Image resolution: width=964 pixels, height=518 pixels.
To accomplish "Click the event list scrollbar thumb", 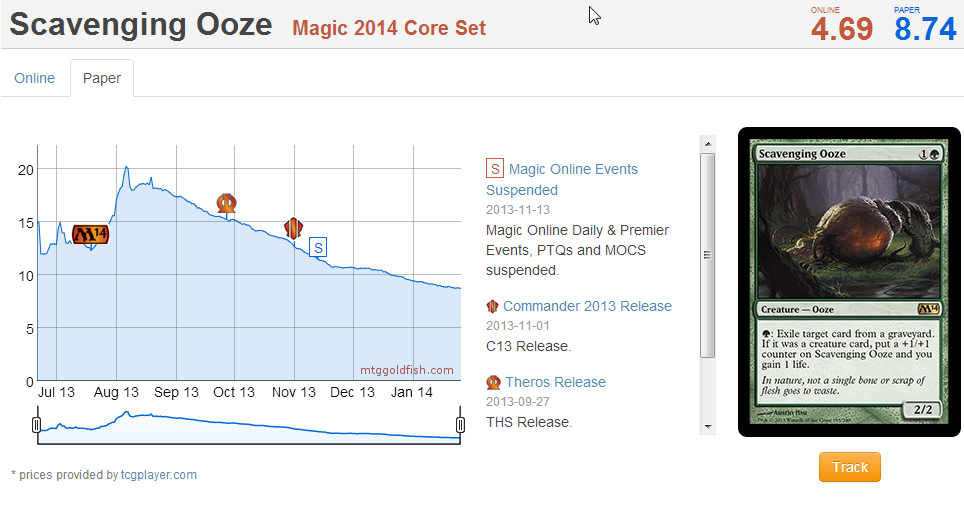I will (x=708, y=255).
